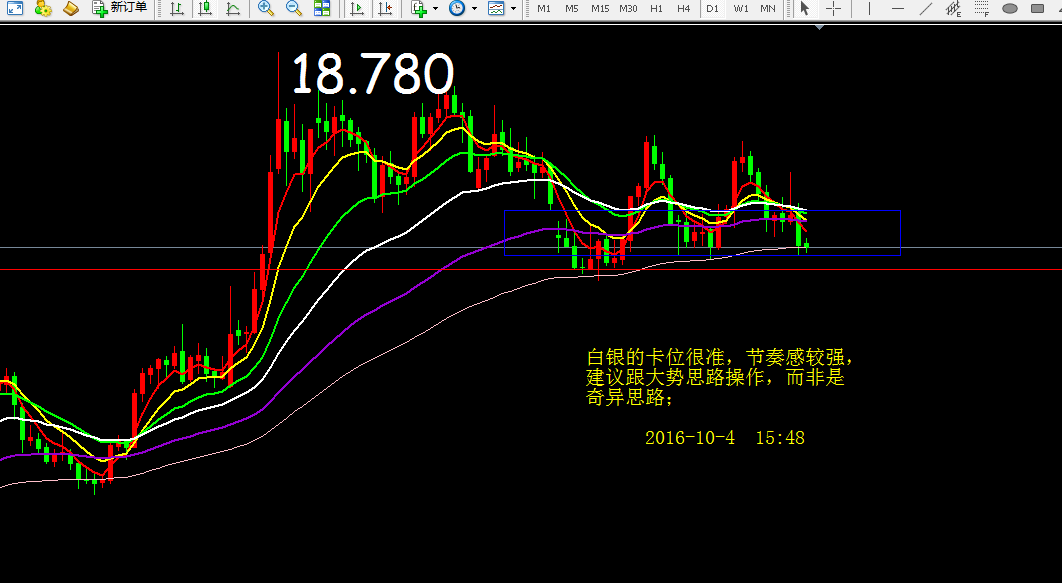Select the trendline drawing tool

pos(926,8)
